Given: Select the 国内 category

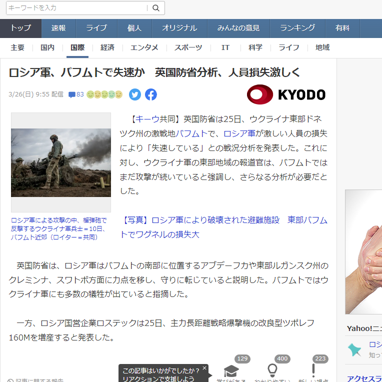Looking at the screenshot, I should 47,48.
